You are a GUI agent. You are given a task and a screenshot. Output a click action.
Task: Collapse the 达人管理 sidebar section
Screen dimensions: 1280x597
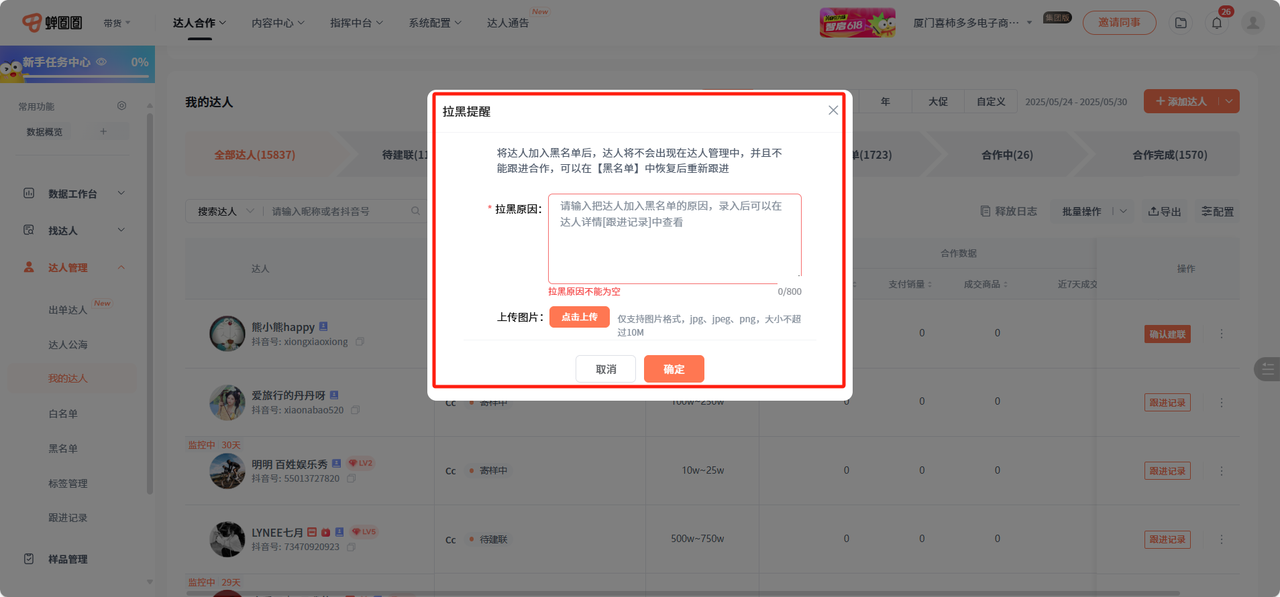121,267
